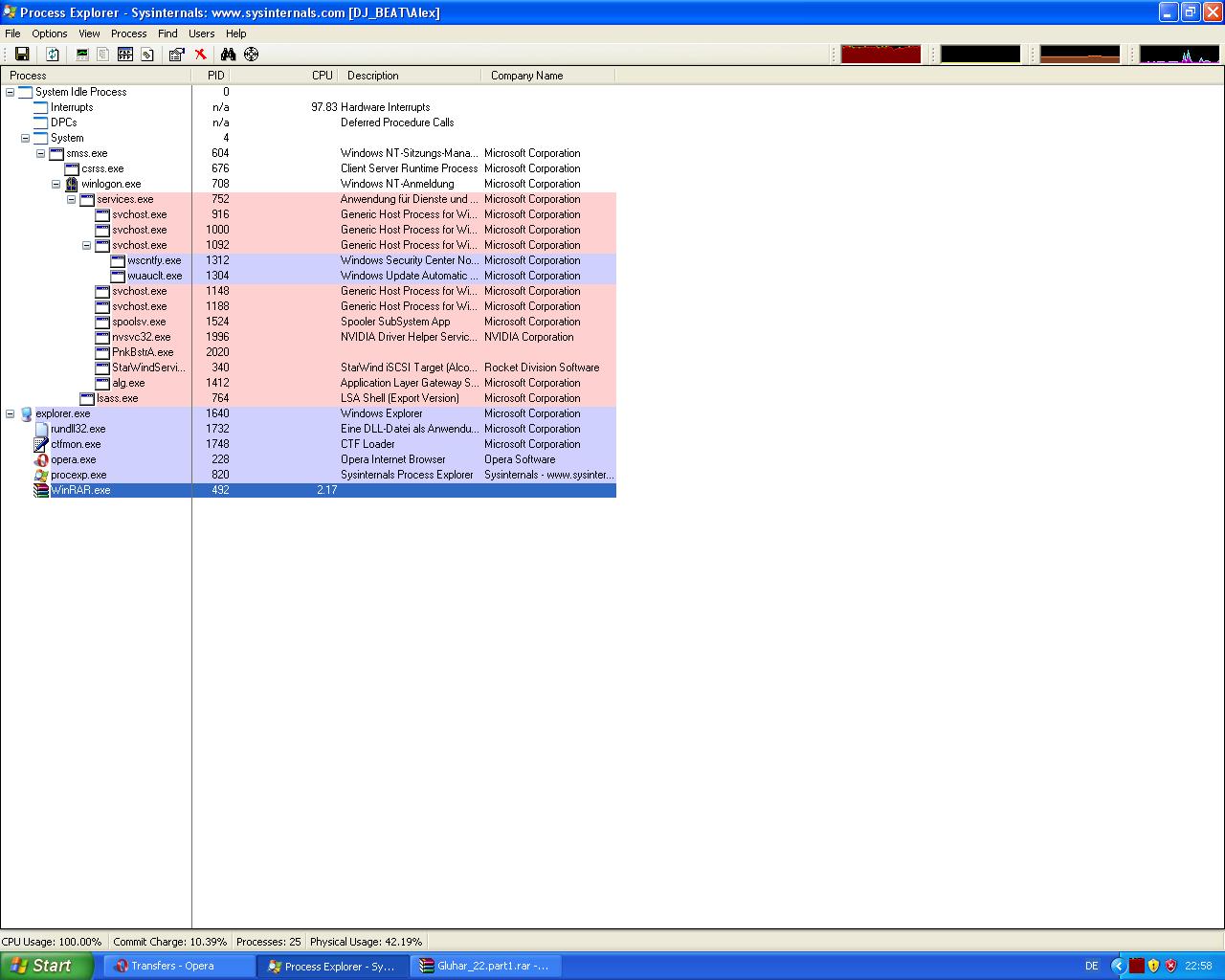The width and height of the screenshot is (1225, 980).
Task: Collapse the explorer.exe tree node
Action: [11, 413]
